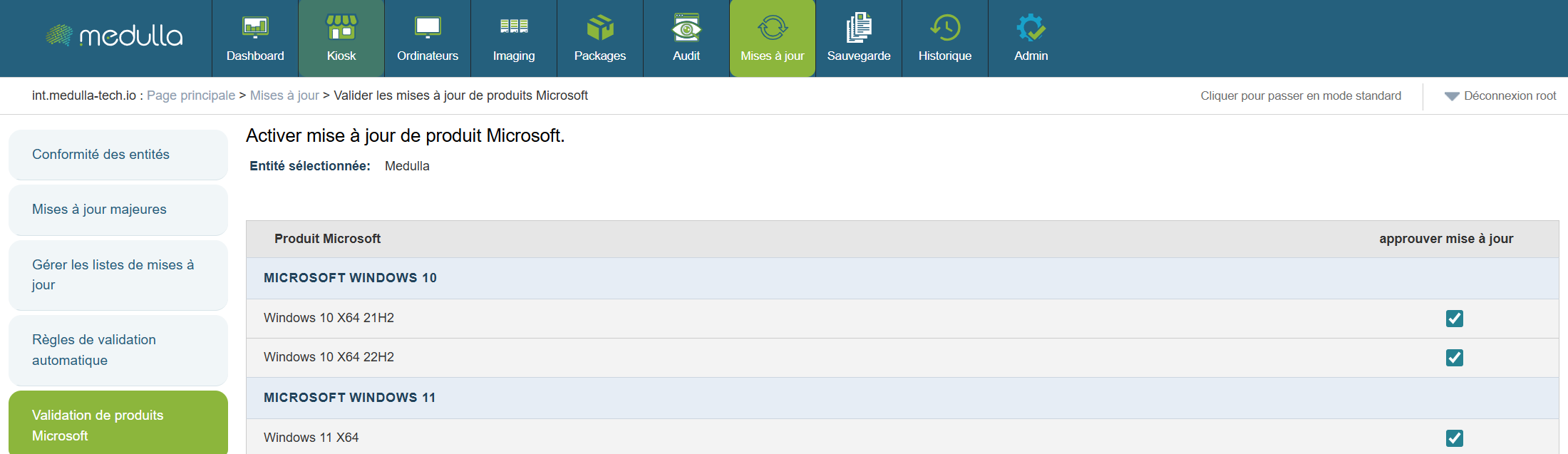Disable Windows 11 X64 update approval
This screenshot has width=1568, height=454.
pos(1455,438)
